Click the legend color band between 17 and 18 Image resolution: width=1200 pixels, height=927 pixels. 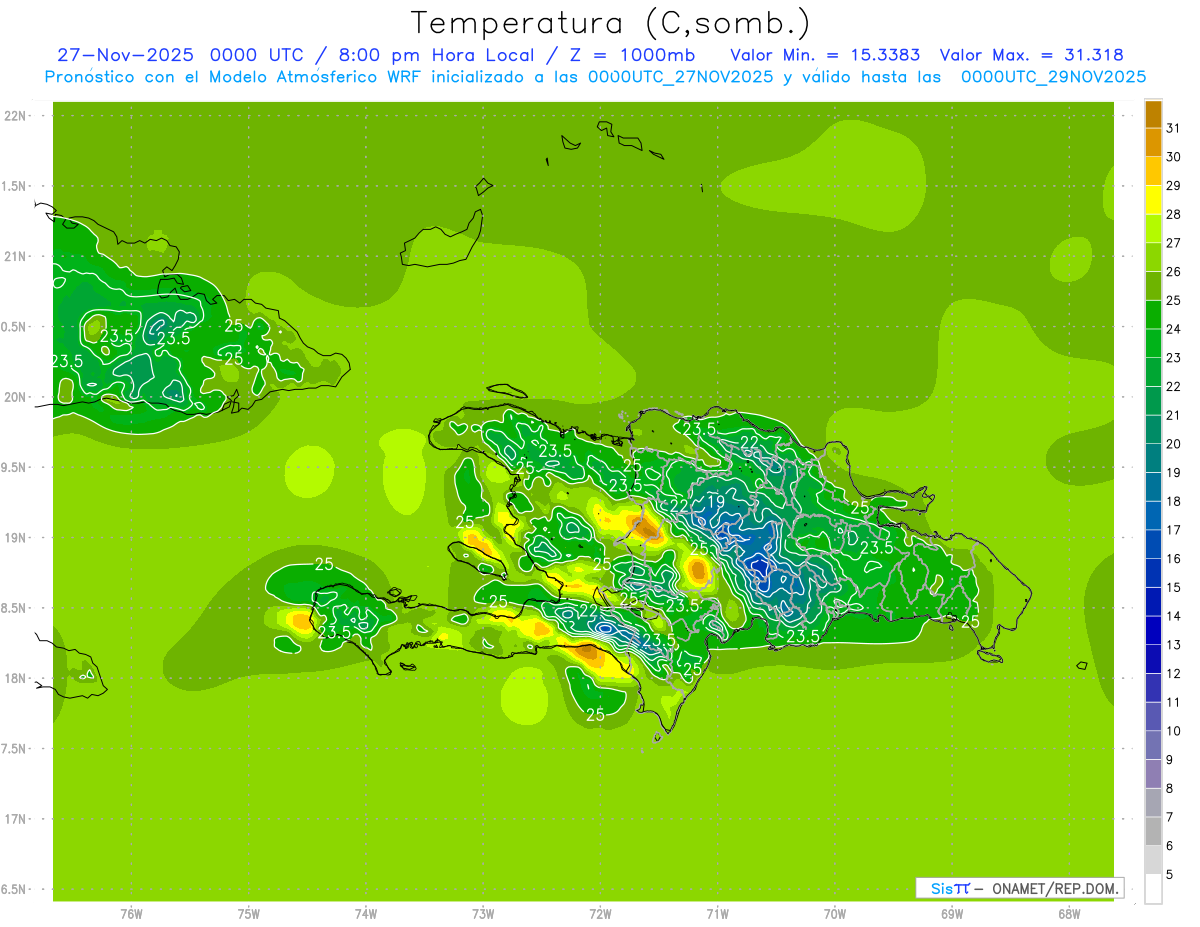click(1153, 516)
